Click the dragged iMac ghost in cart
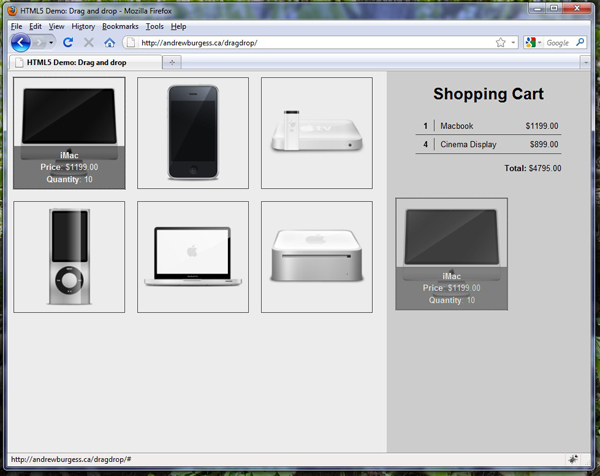This screenshot has width=600, height=476. point(452,254)
